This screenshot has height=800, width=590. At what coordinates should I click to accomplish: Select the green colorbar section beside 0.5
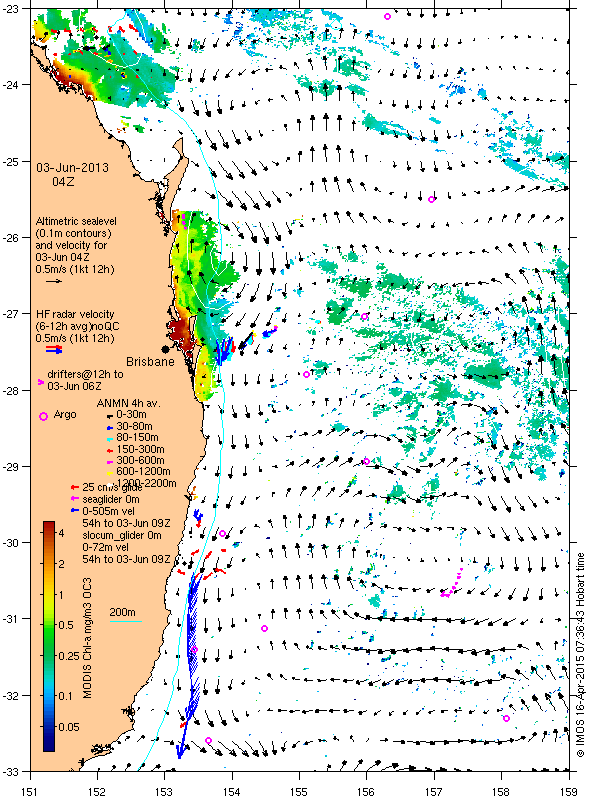49,626
